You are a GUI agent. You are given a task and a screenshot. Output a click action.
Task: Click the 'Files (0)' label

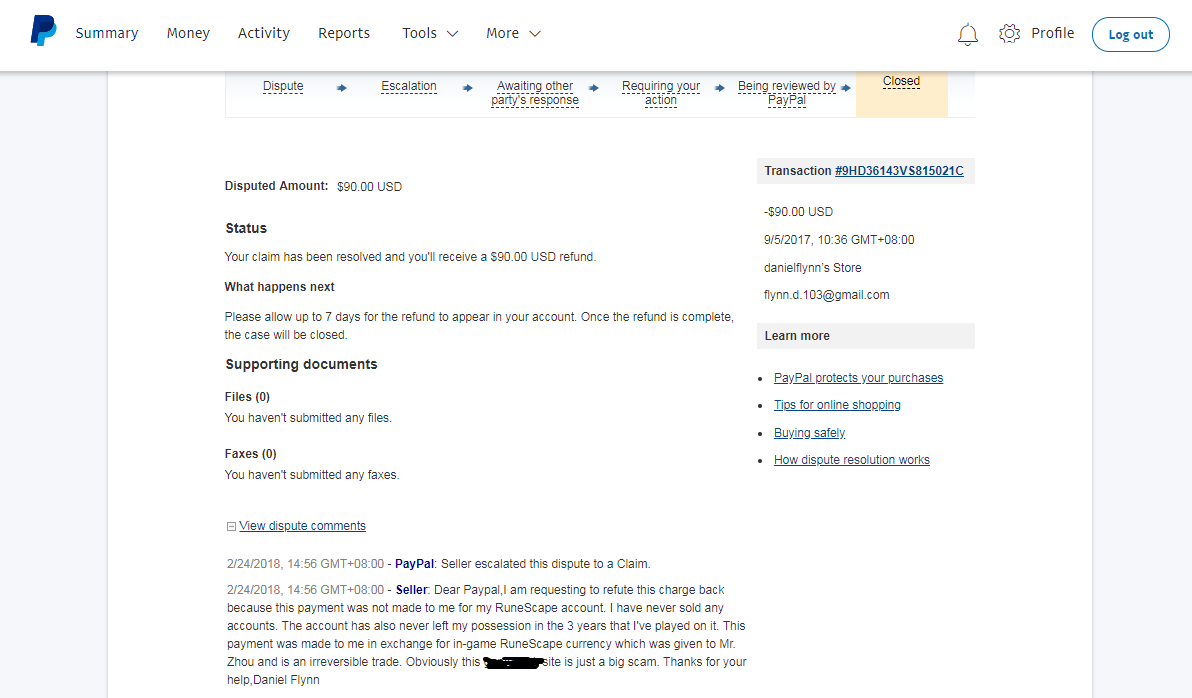[x=247, y=397]
